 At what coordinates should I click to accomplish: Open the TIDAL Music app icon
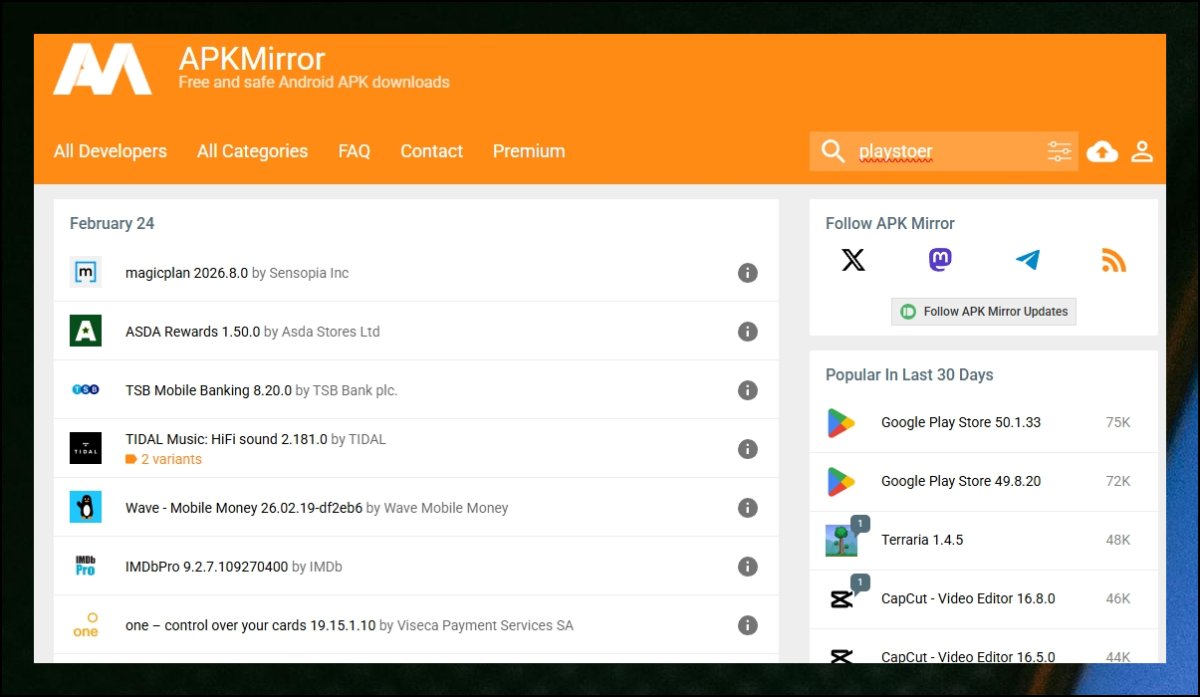86,448
